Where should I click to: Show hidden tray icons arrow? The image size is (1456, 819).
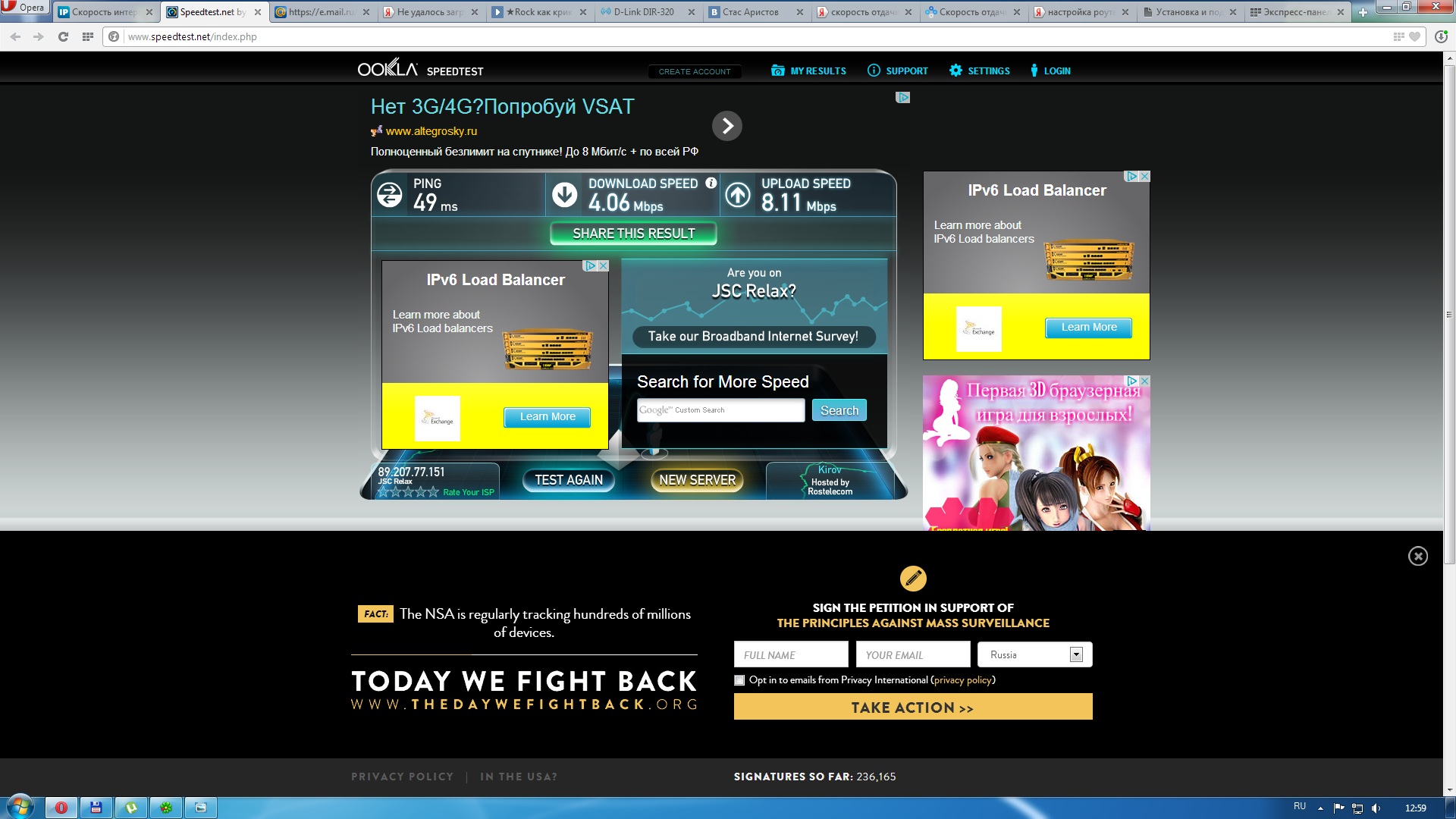(1320, 808)
